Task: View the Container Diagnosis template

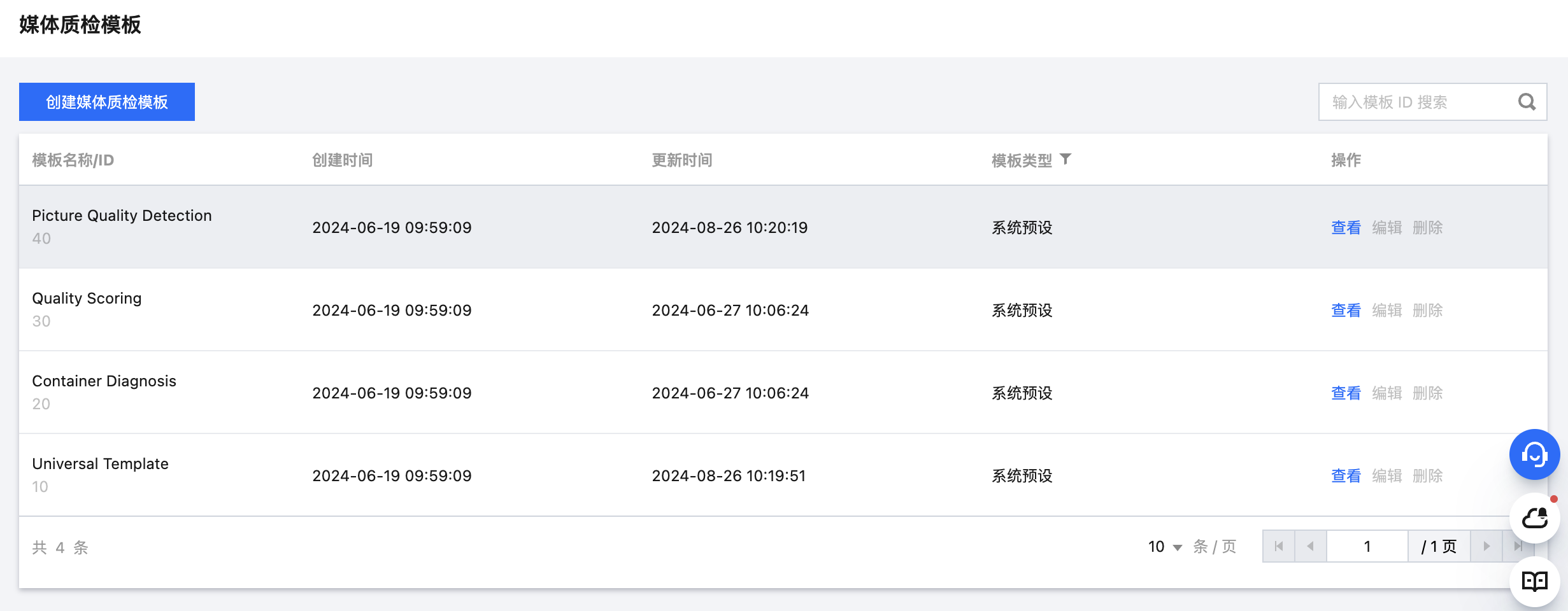Action: (x=1346, y=393)
